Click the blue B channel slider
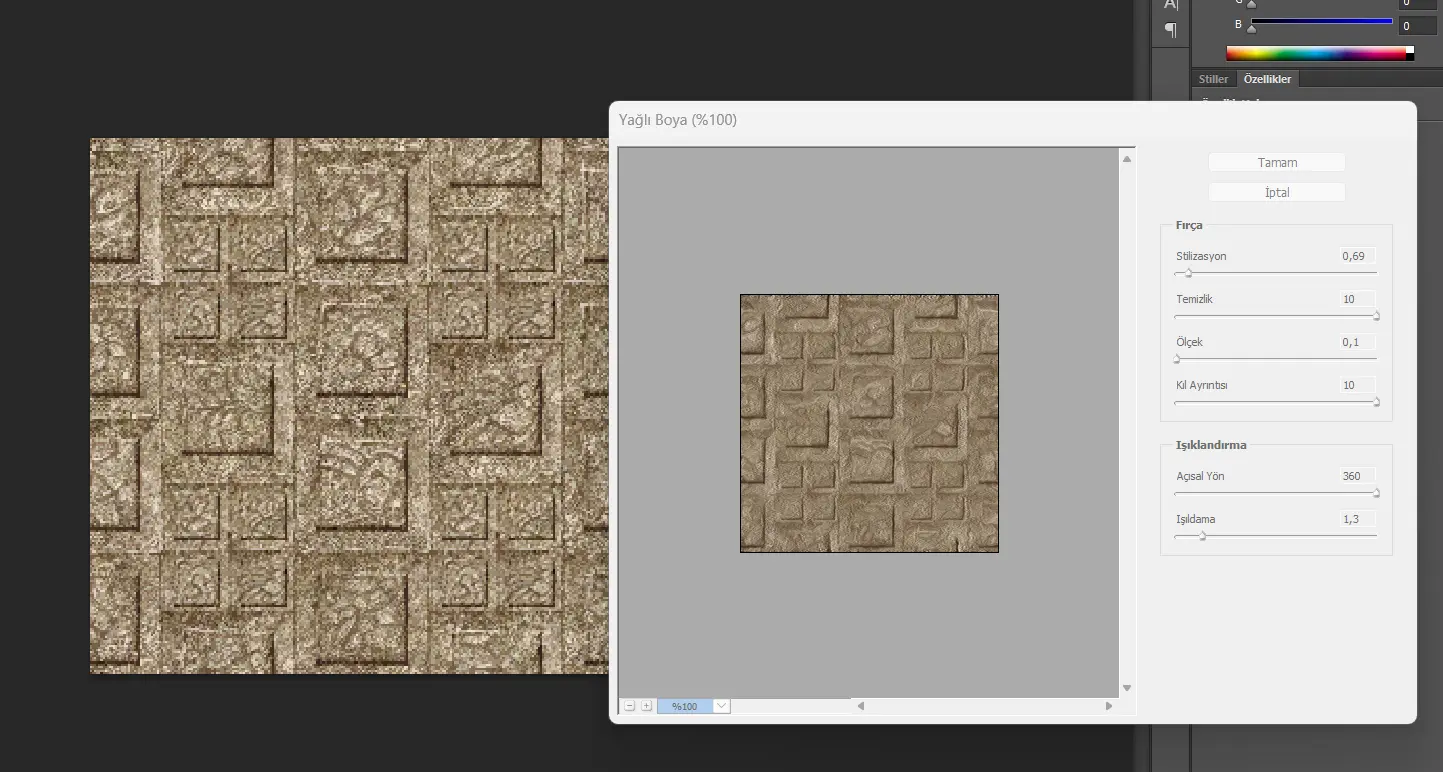The image size is (1443, 772). pos(1320,22)
